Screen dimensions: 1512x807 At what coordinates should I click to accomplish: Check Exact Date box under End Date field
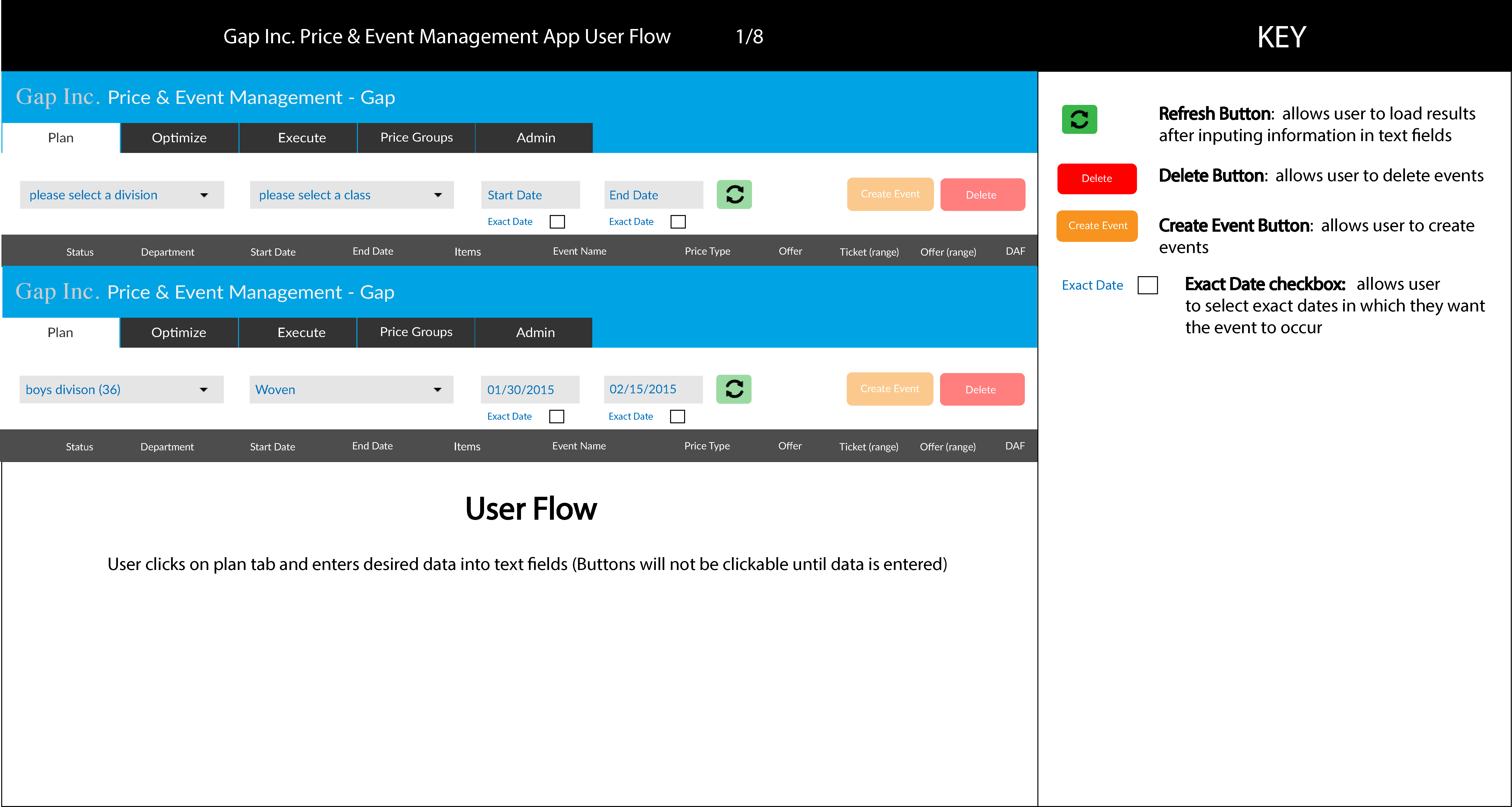coord(678,222)
